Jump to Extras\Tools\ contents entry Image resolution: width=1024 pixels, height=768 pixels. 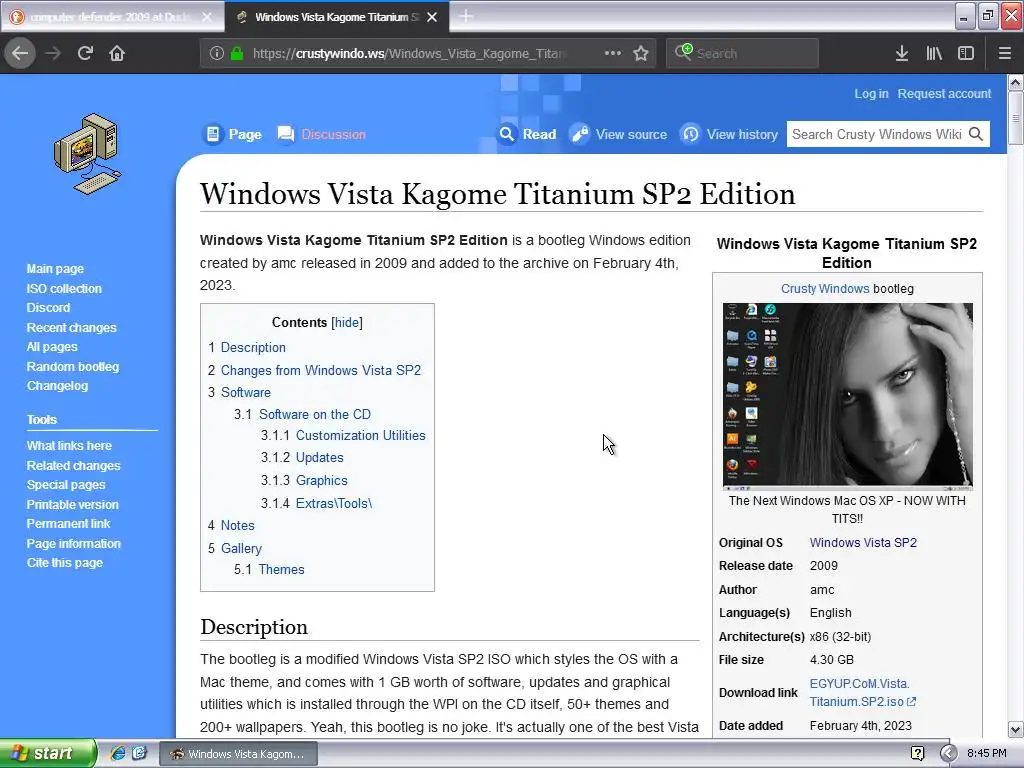[x=334, y=504]
